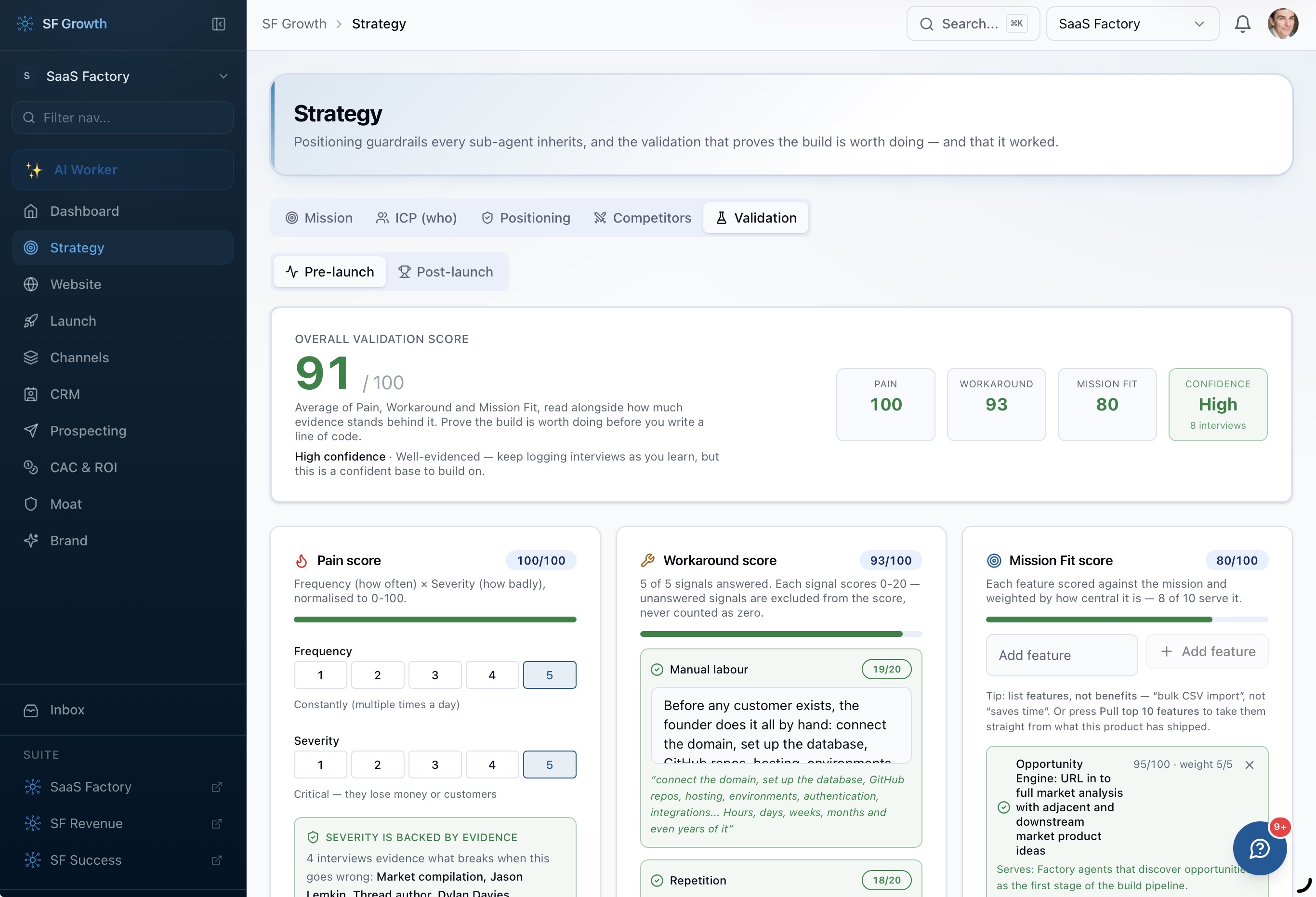Open Prospecting in the sidebar
The image size is (1316, 897).
point(122,431)
